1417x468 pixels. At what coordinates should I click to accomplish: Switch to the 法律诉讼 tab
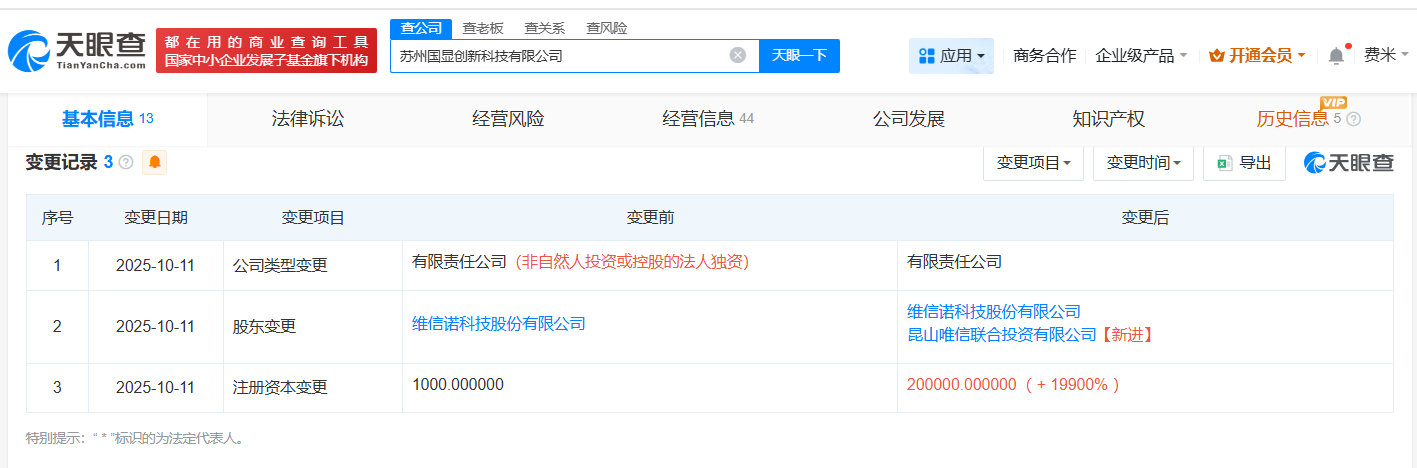coord(308,119)
